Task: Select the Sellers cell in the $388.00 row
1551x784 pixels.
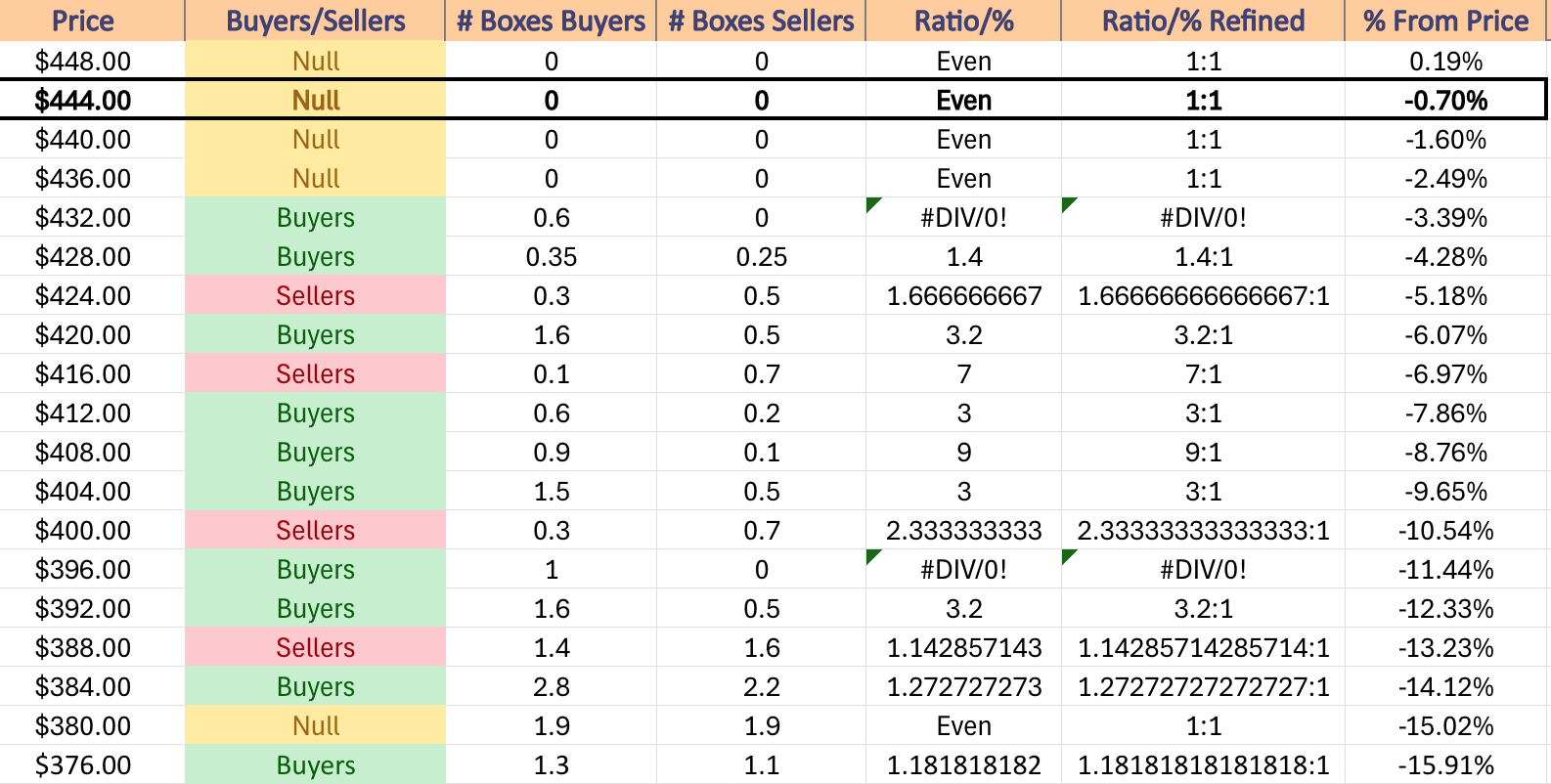Action: 315,647
